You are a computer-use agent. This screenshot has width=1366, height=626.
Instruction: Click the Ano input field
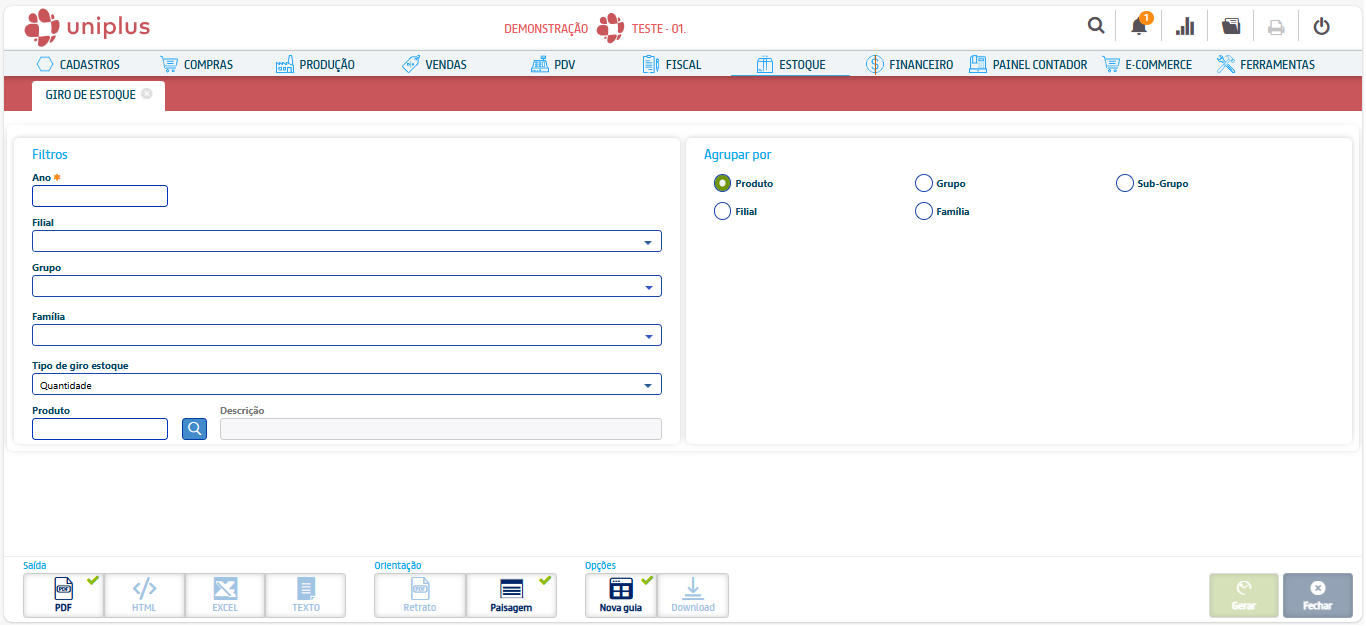pos(100,196)
